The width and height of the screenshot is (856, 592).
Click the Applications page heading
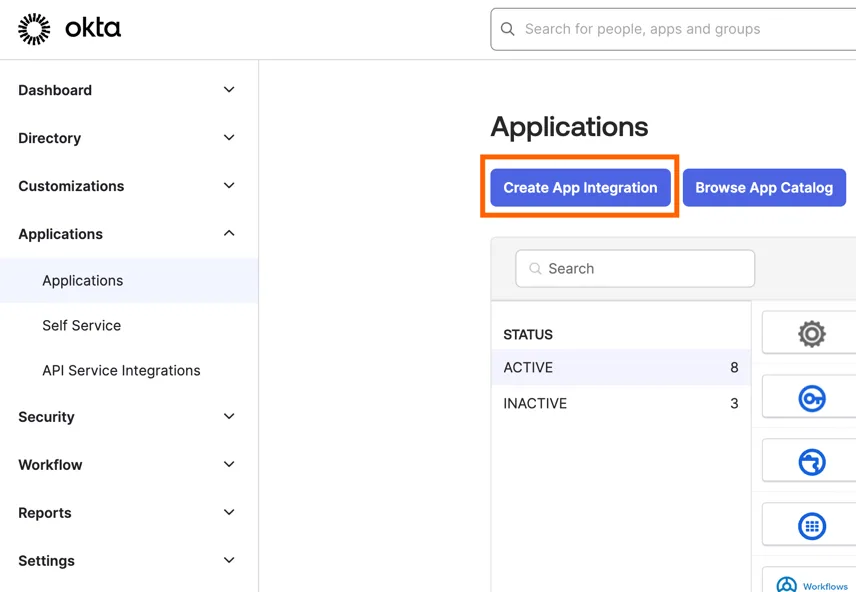(x=569, y=127)
